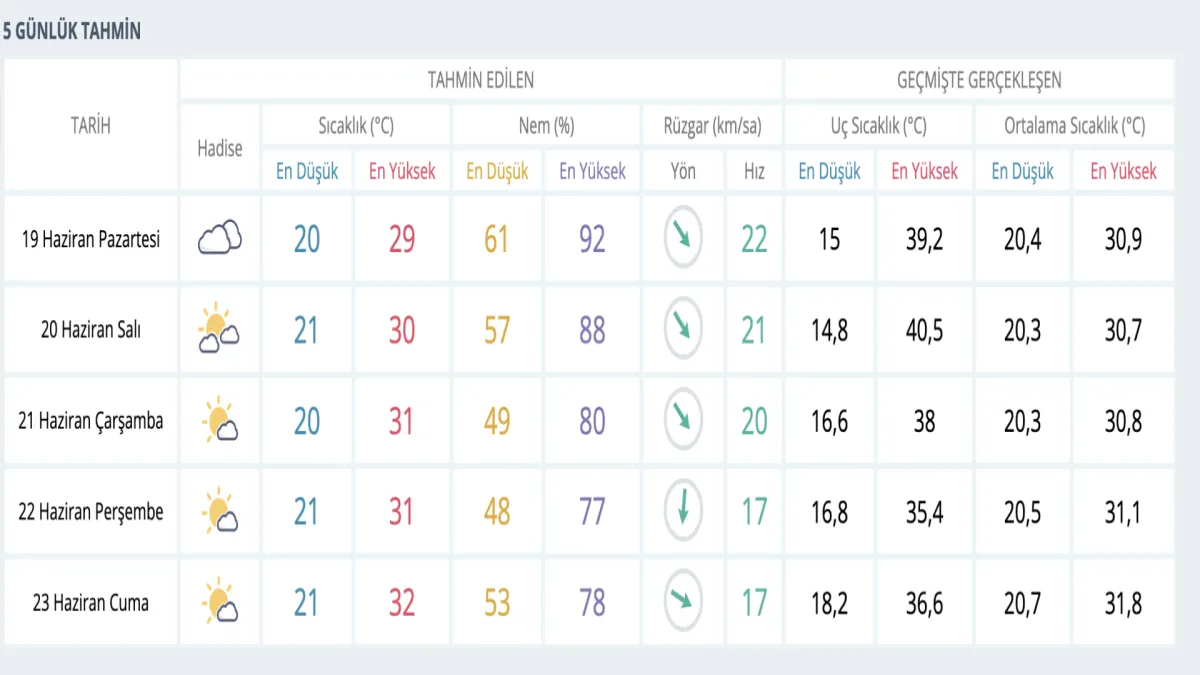Screen dimensions: 1200x675
Task: Click the 5 GÜNLÜK TAHMİN heading
Action: [72, 31]
